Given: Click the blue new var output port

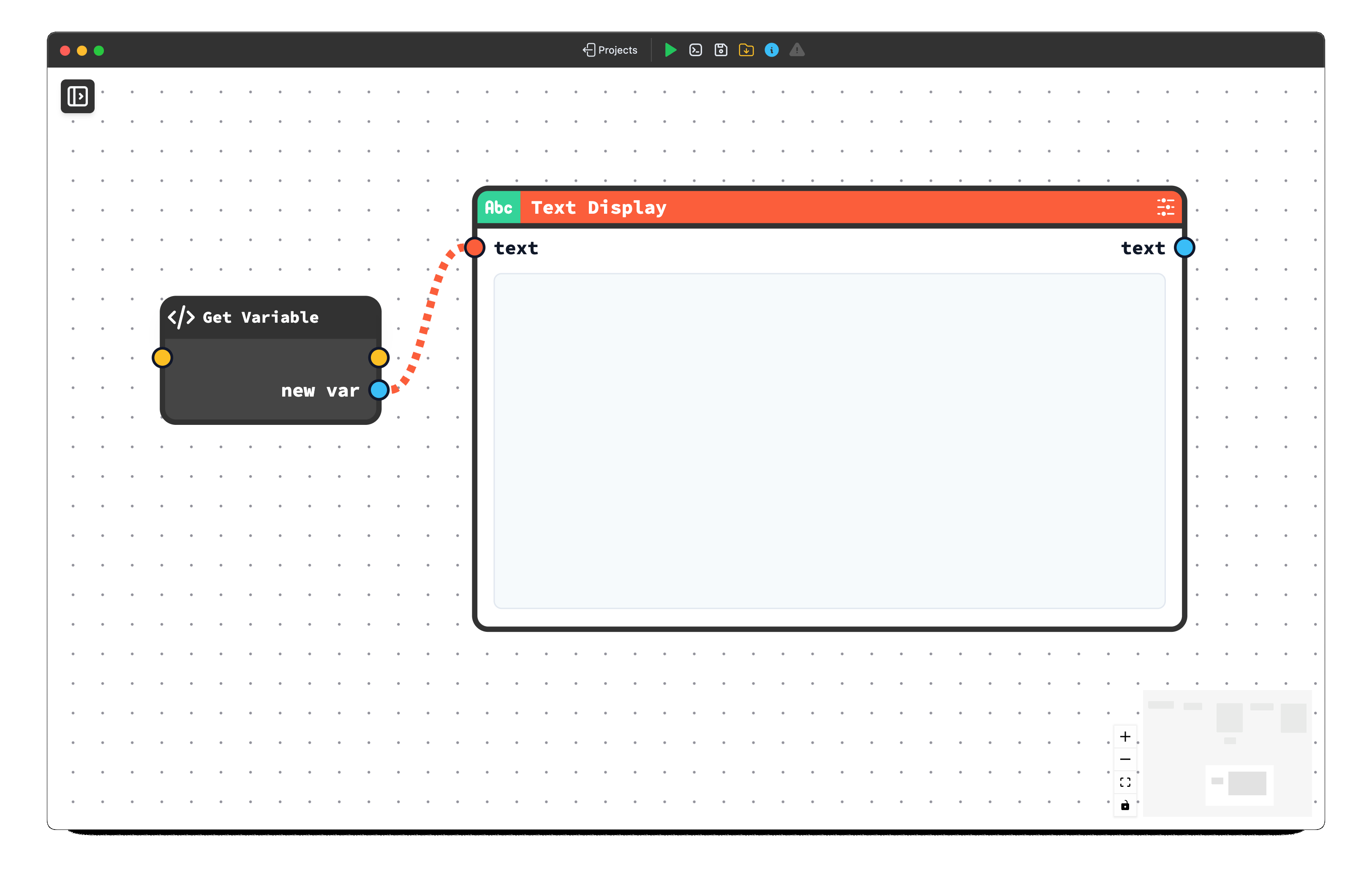Looking at the screenshot, I should [x=379, y=390].
